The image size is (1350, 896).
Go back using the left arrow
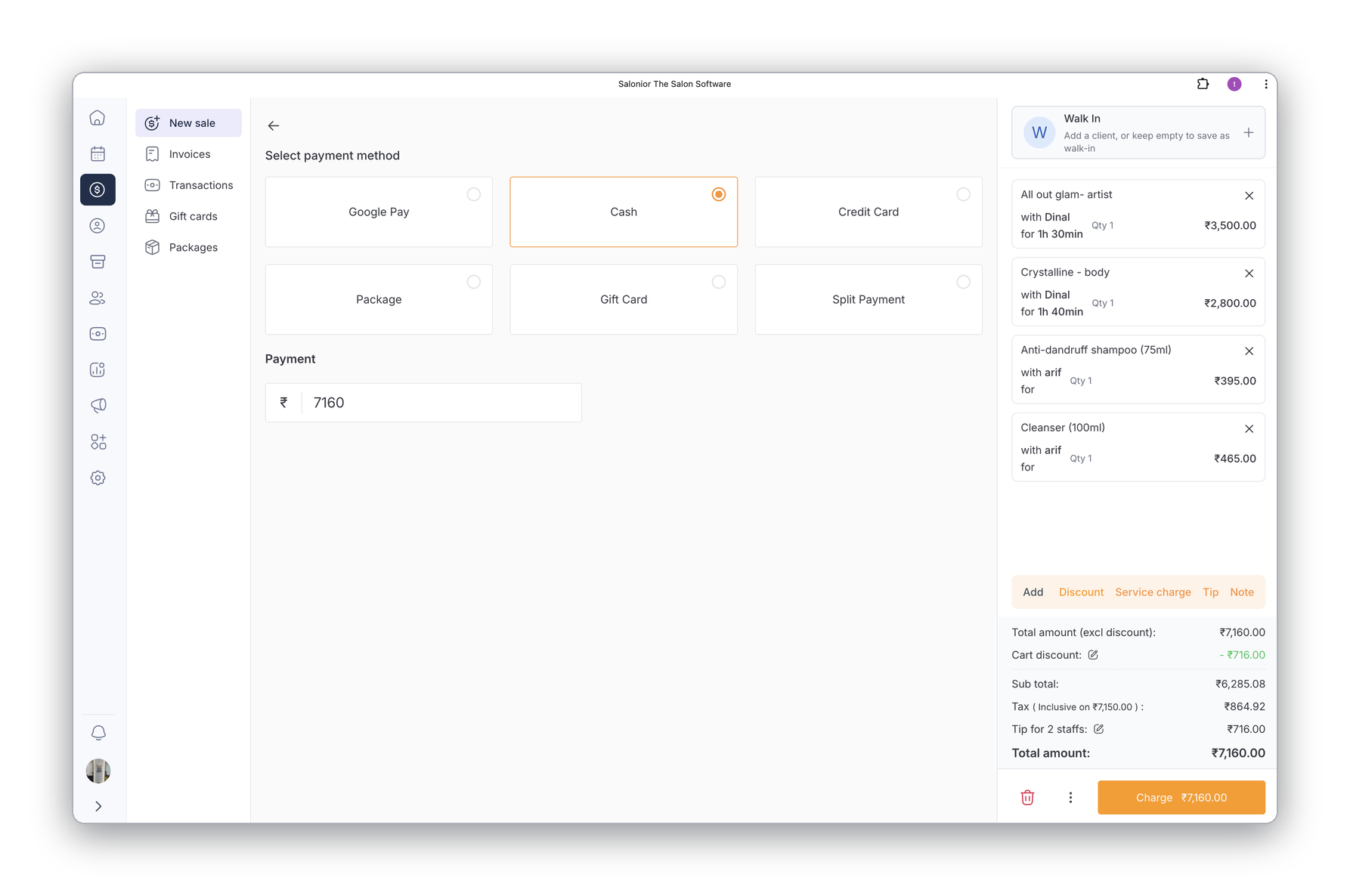coord(274,125)
